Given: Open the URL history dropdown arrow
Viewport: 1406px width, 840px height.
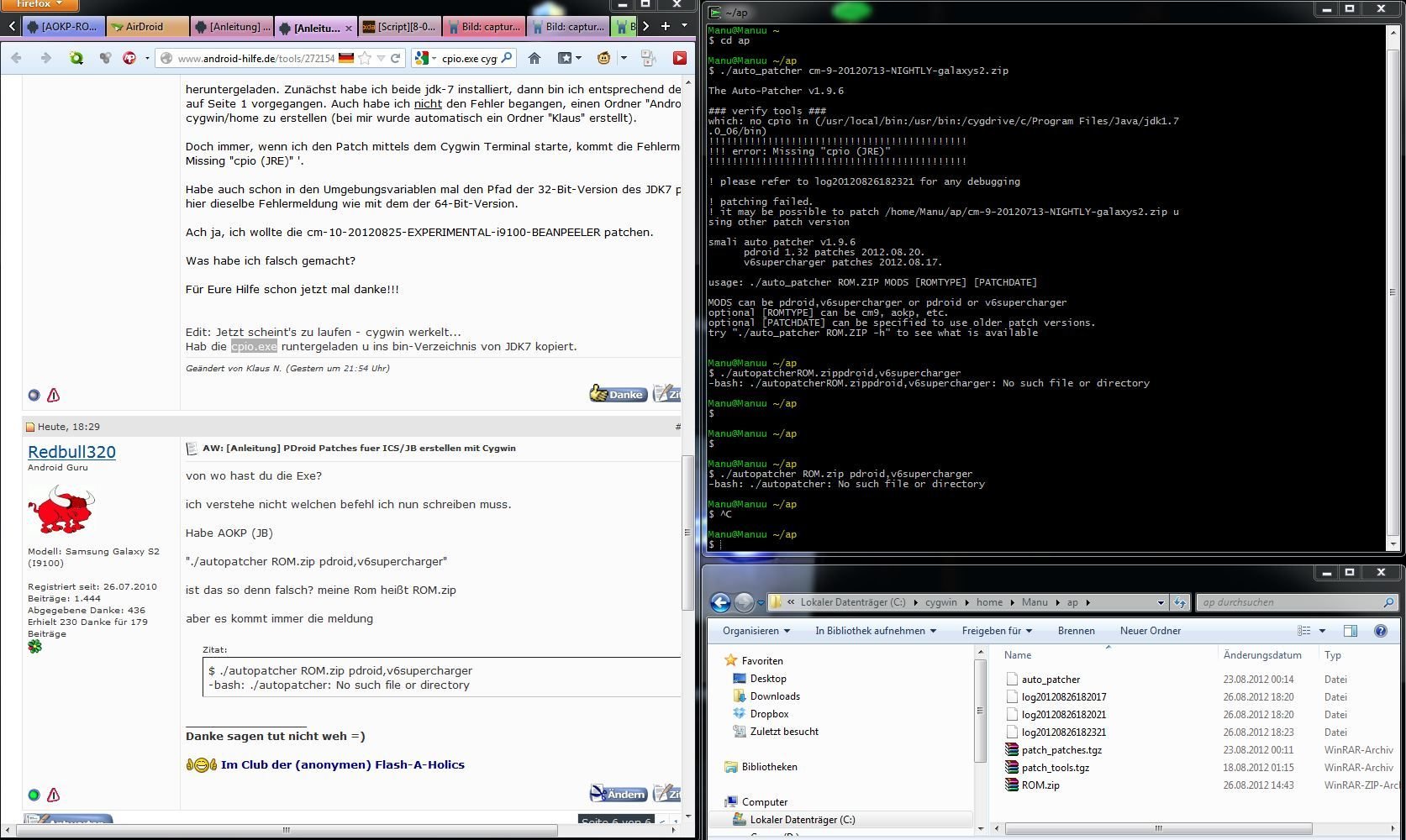Looking at the screenshot, I should pyautogui.click(x=382, y=58).
